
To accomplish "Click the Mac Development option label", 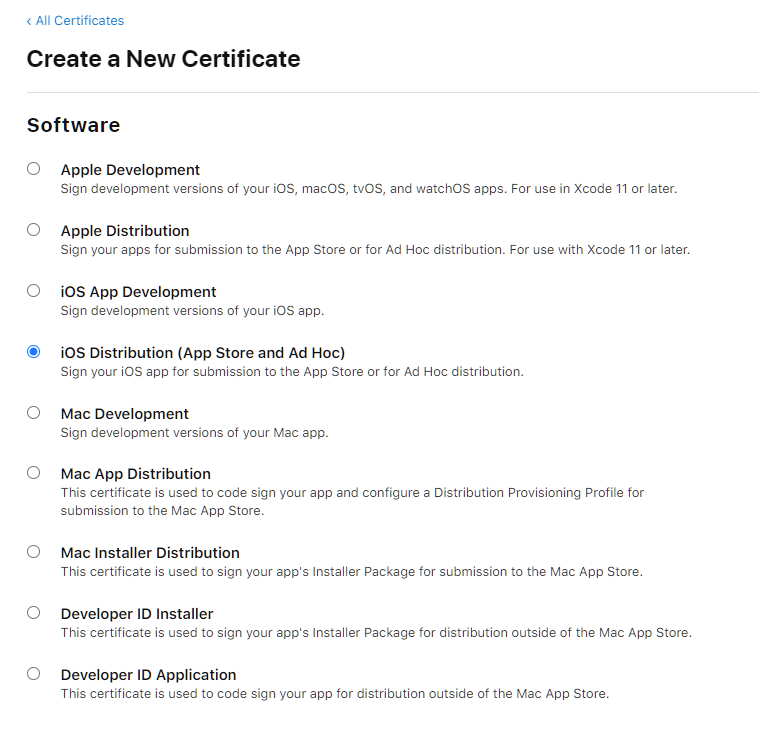I will point(124,414).
